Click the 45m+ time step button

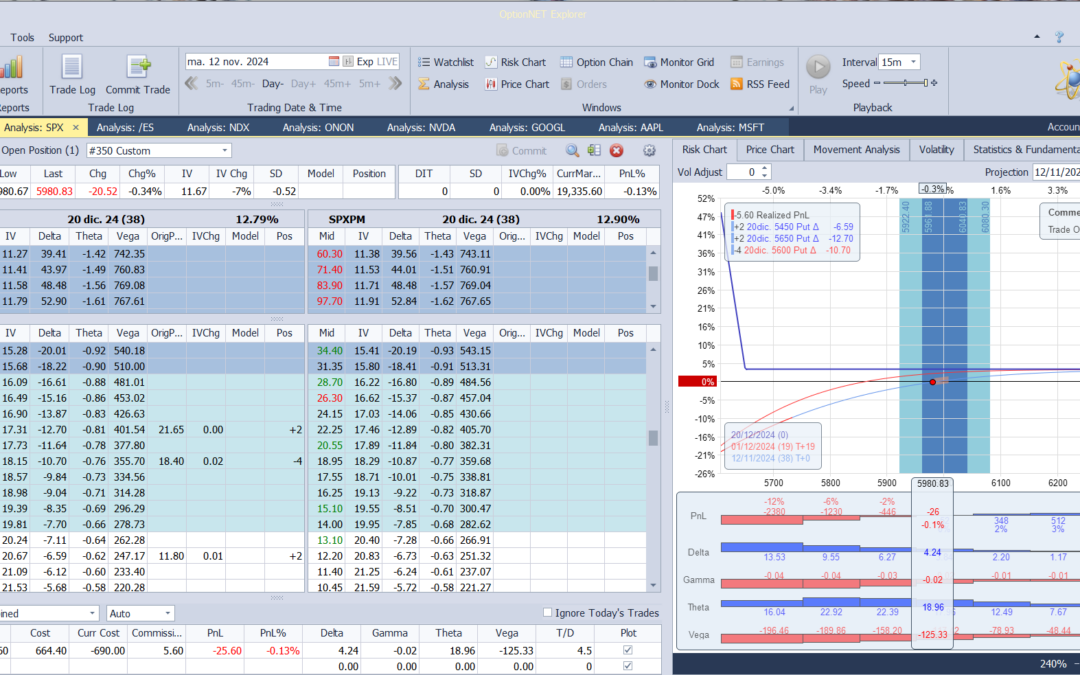(x=338, y=83)
